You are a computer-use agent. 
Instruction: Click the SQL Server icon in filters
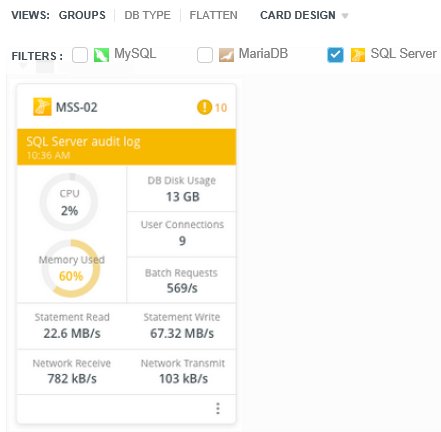(x=358, y=55)
